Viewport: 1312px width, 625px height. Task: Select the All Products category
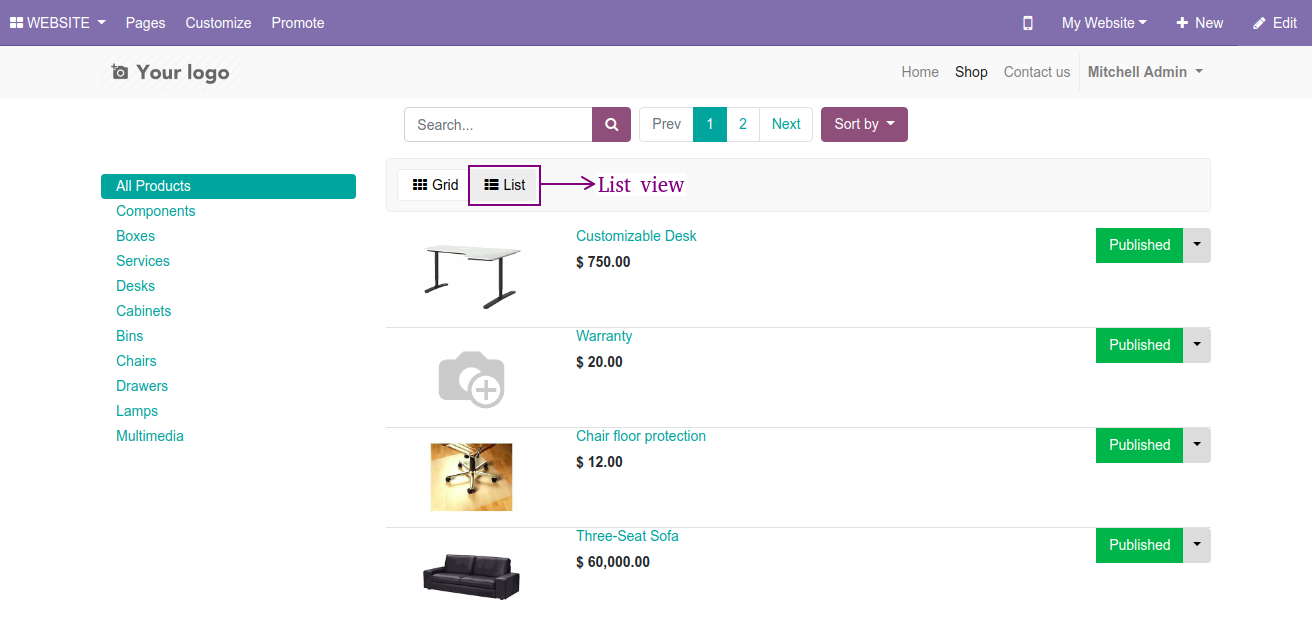point(228,186)
